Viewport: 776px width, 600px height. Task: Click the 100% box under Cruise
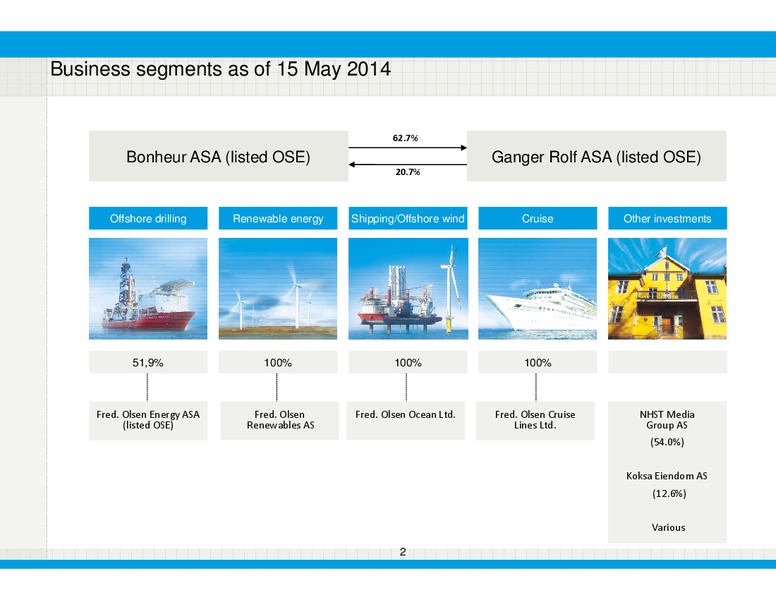(x=537, y=362)
